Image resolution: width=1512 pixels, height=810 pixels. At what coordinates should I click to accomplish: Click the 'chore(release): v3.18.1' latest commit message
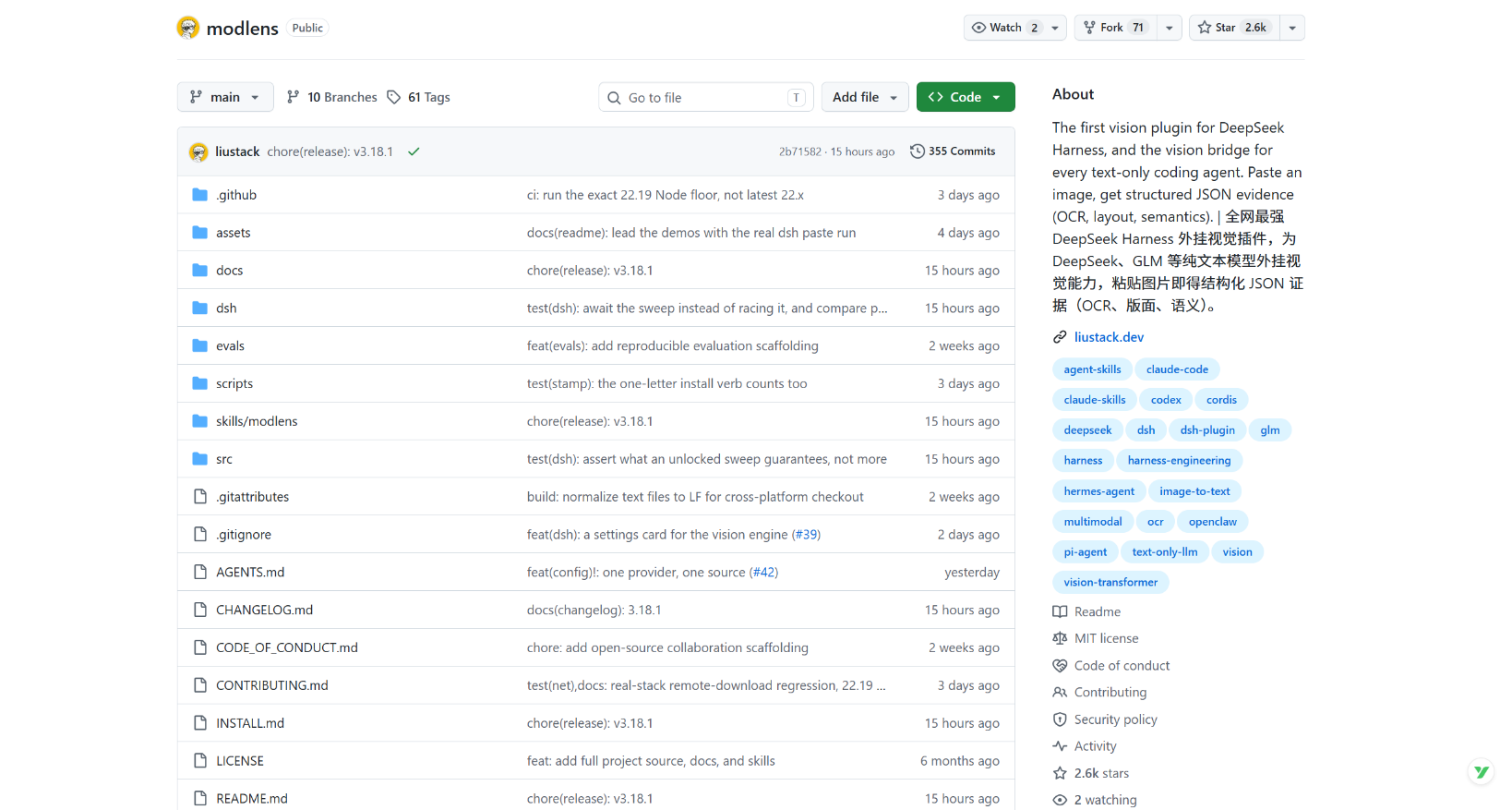pos(330,151)
